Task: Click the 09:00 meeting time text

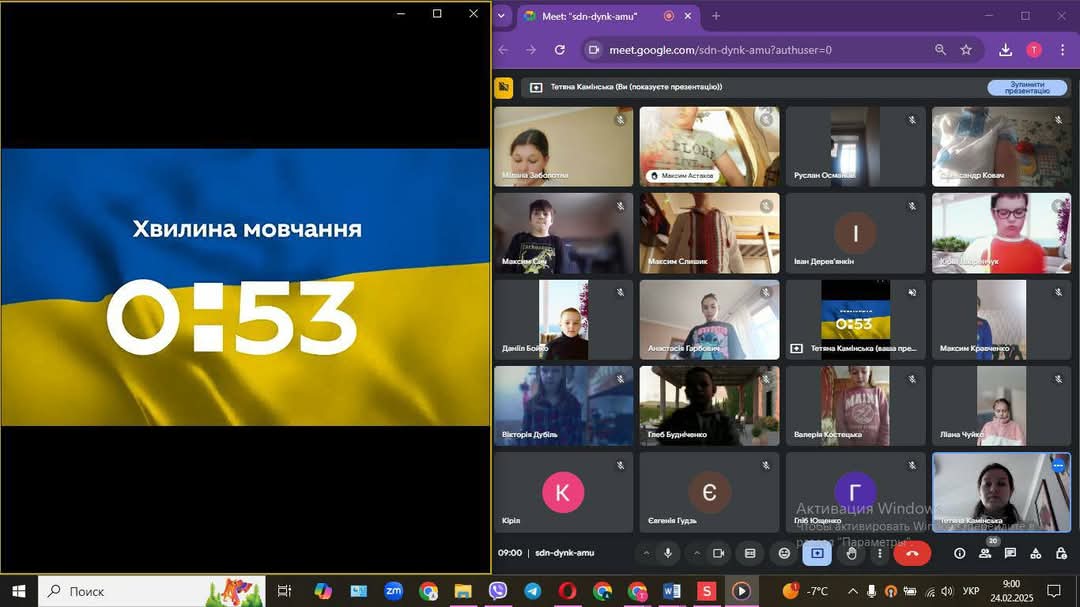Action: 510,553
